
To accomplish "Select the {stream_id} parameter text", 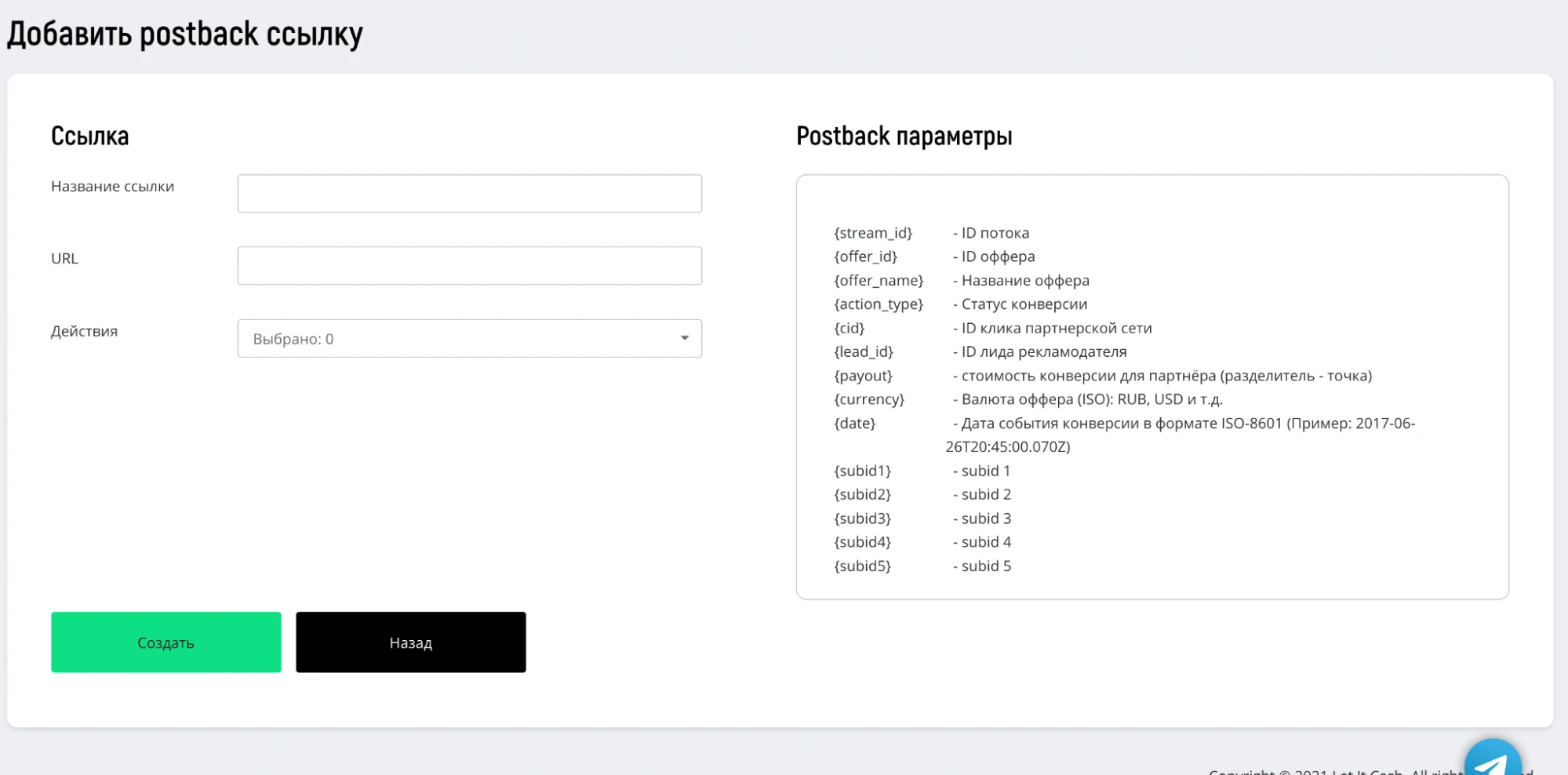I will tap(873, 233).
